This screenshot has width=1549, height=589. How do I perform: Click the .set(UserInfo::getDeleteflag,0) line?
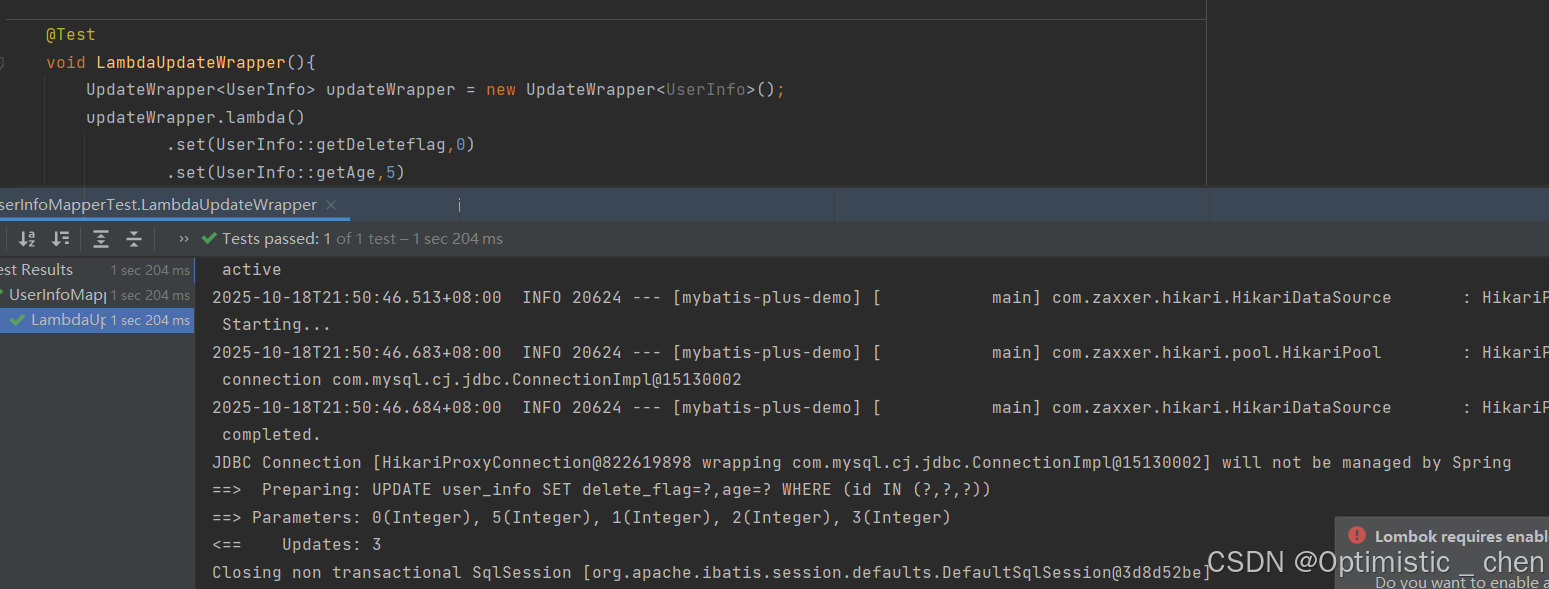click(320, 145)
